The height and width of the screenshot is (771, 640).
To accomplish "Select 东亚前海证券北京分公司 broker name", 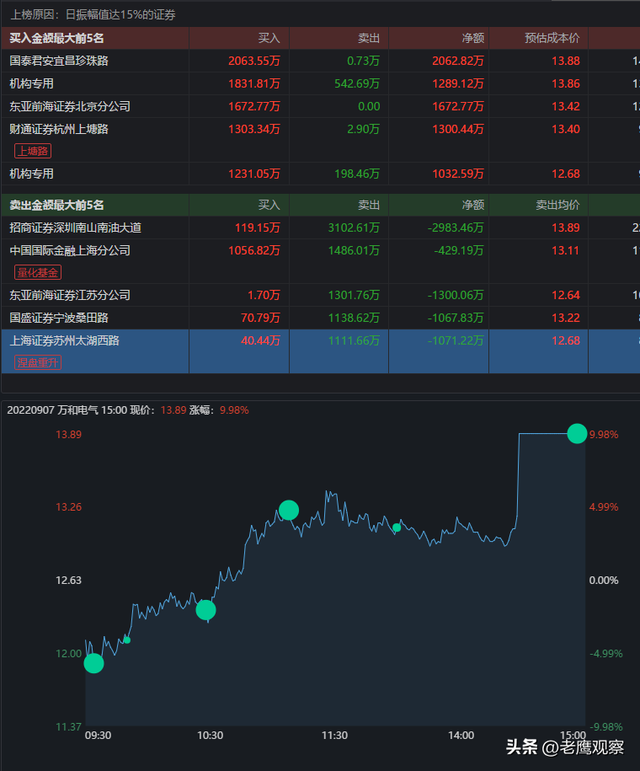I will click(x=70, y=107).
